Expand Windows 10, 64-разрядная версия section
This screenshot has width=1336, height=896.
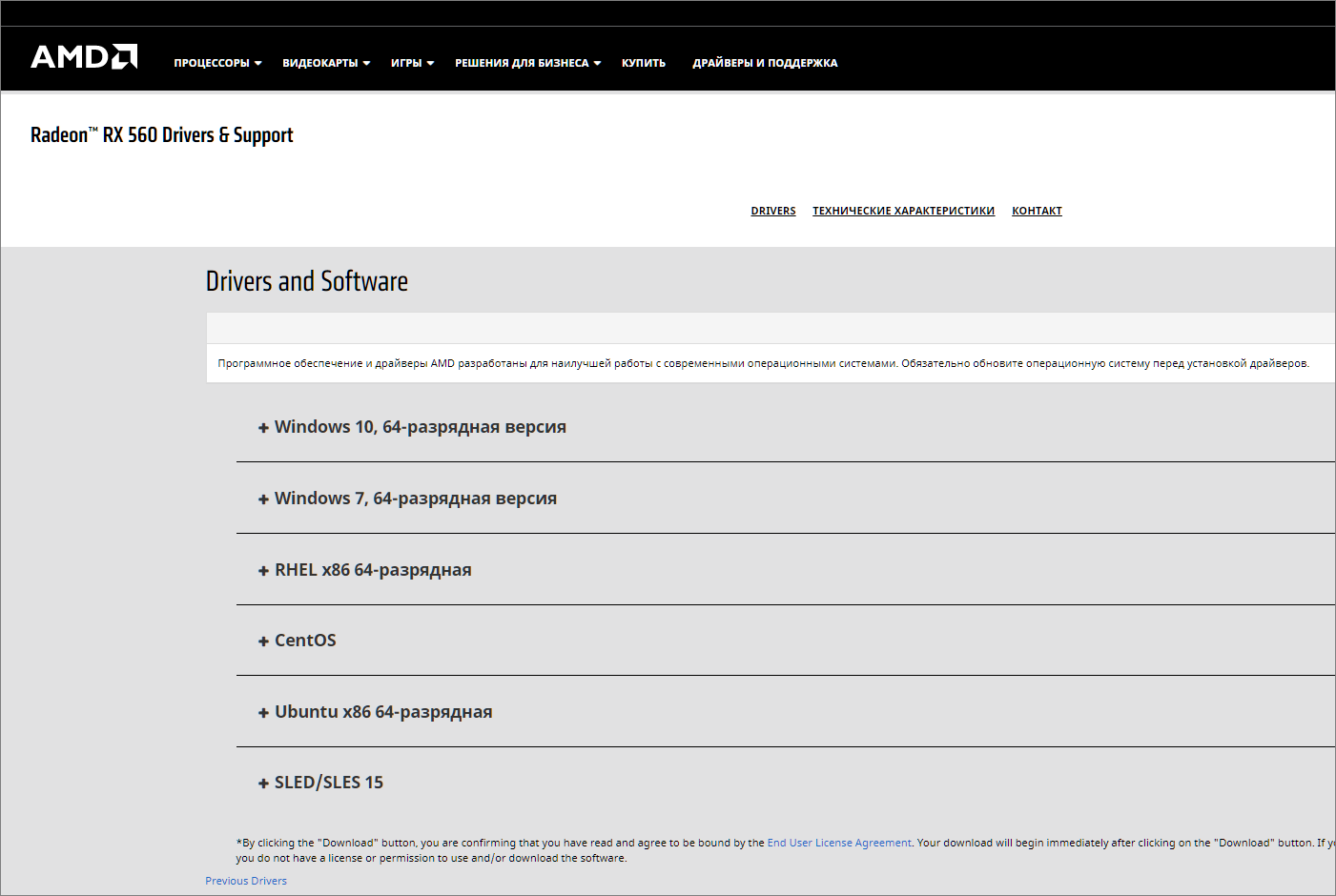(412, 427)
